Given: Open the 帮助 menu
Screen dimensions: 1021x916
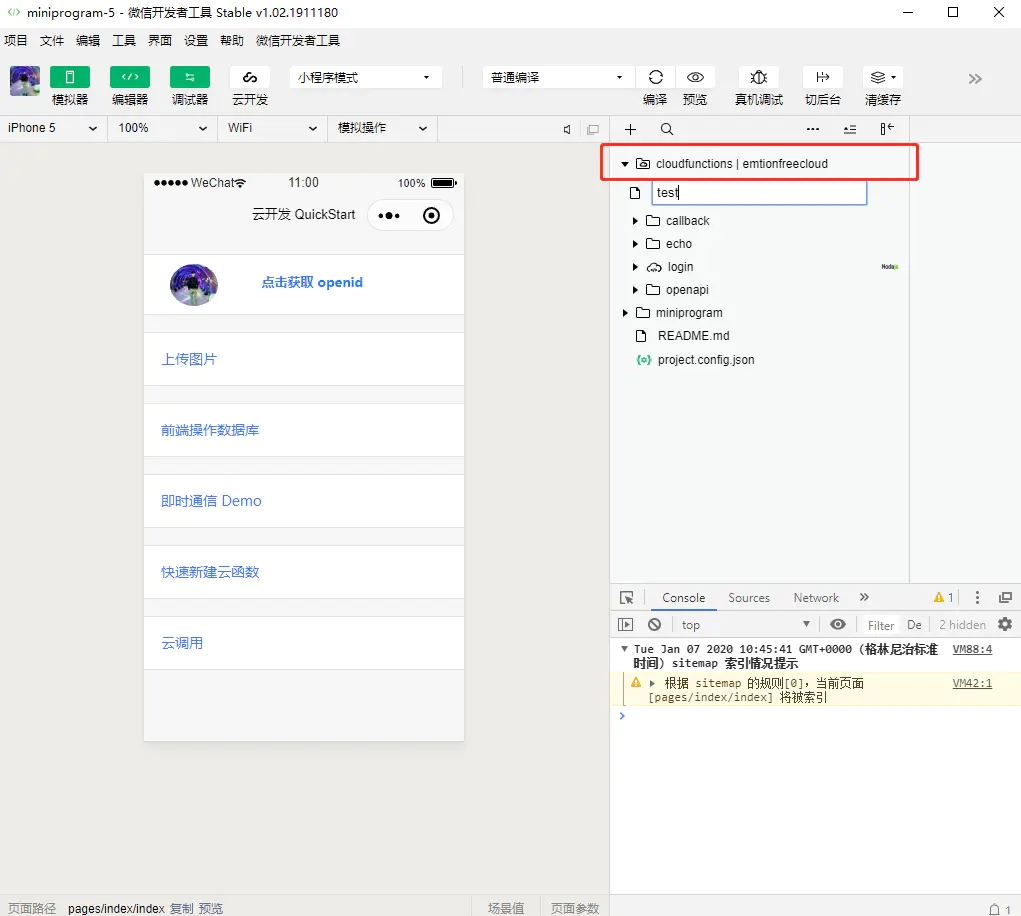Looking at the screenshot, I should (232, 40).
